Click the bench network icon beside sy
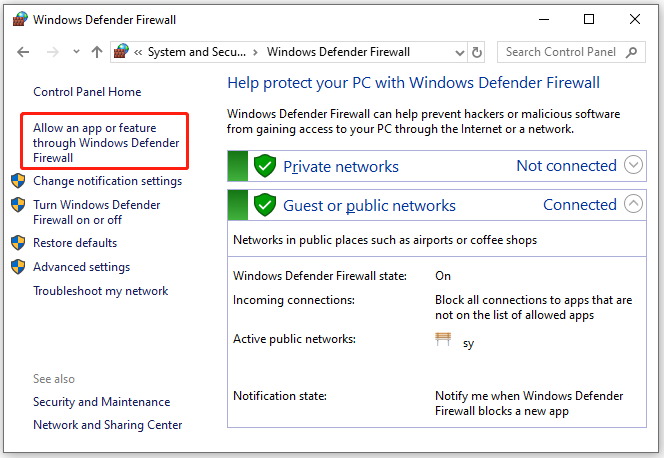Viewport: 664px width, 458px height. click(x=443, y=339)
